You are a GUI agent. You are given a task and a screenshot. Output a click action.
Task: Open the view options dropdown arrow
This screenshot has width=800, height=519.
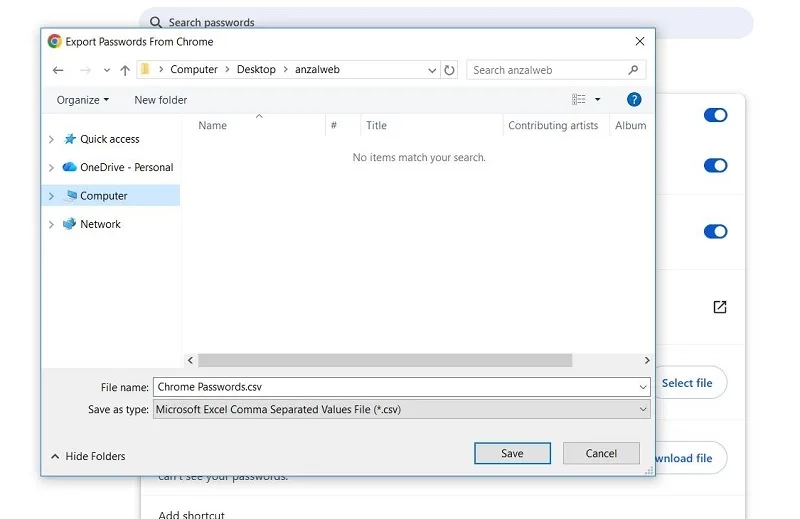tap(597, 100)
